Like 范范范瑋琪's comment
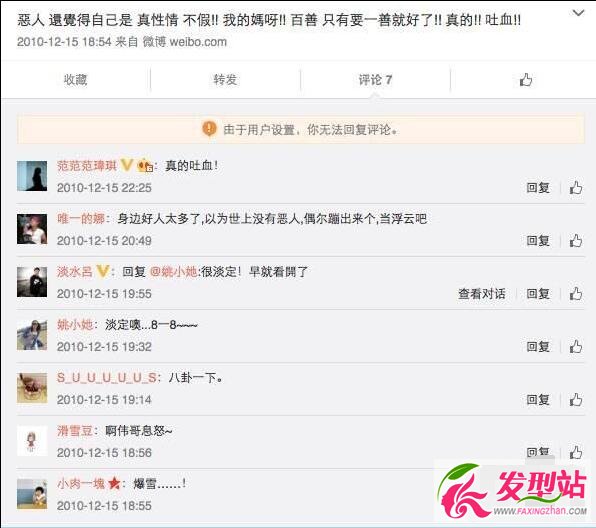Image resolution: width=596 pixels, height=528 pixels. [576, 188]
